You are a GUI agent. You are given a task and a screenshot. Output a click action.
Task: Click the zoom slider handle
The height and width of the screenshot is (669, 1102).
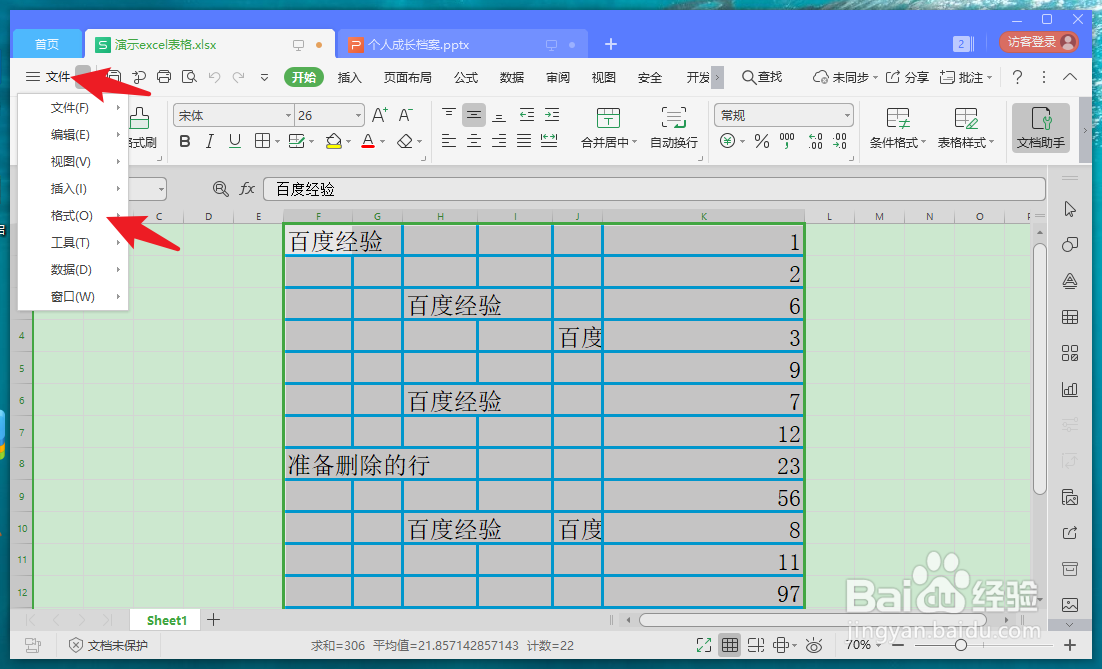pos(961,644)
